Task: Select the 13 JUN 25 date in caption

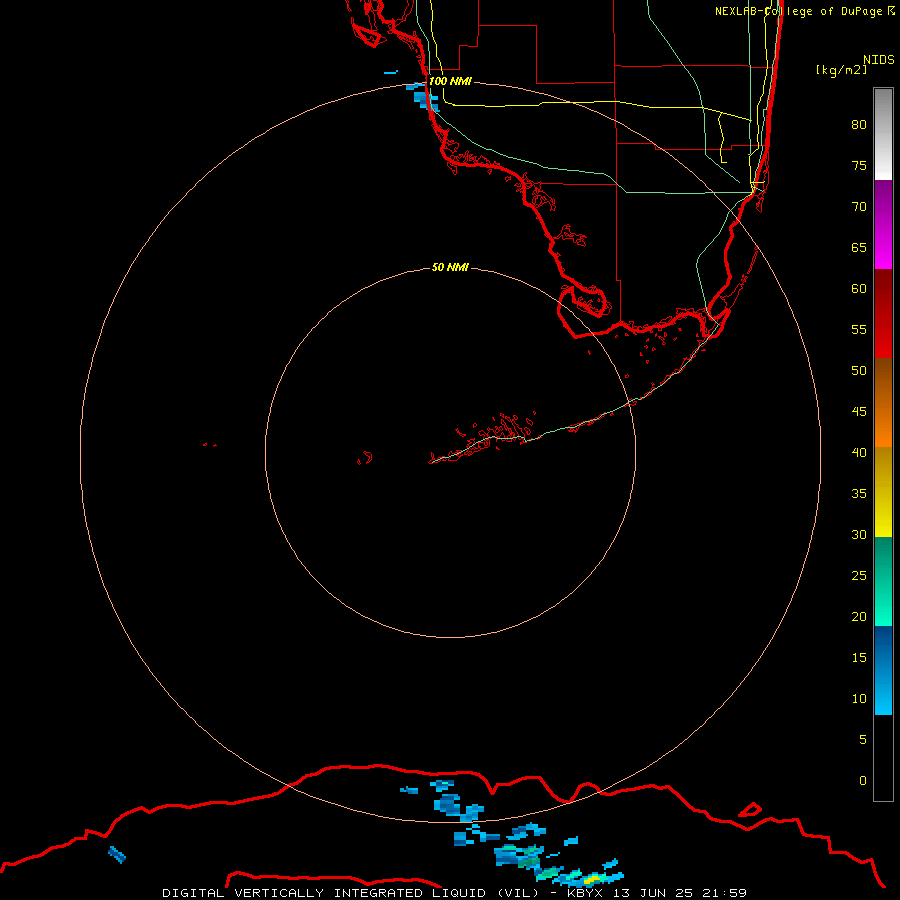Action: [x=654, y=893]
